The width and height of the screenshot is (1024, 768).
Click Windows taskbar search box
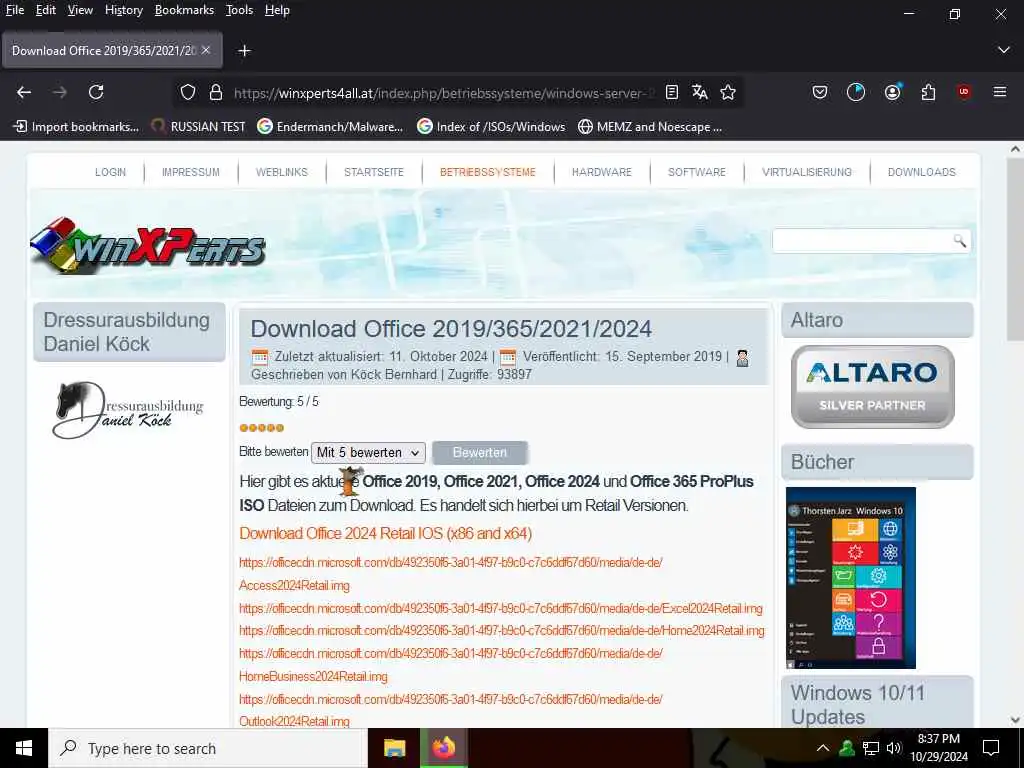[208, 748]
